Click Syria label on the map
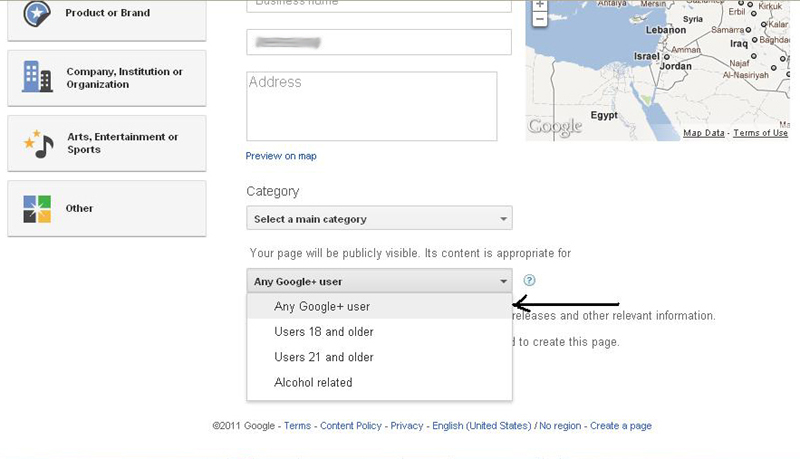 [x=693, y=19]
